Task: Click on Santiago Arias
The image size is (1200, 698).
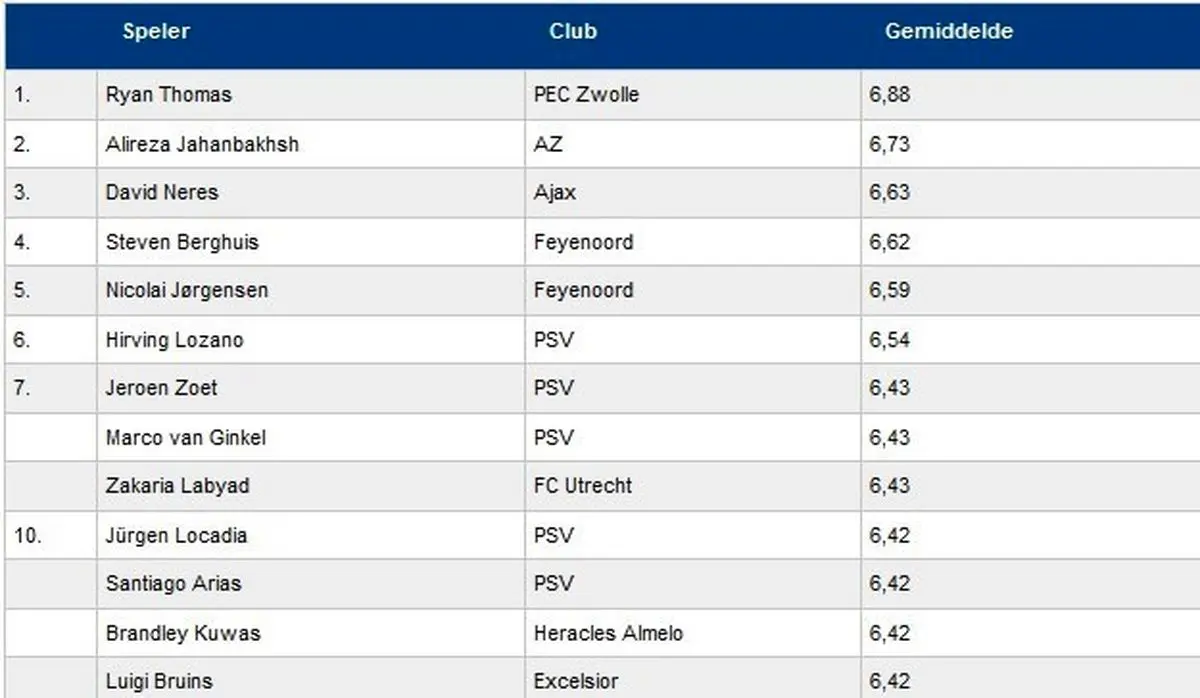Action: point(174,583)
